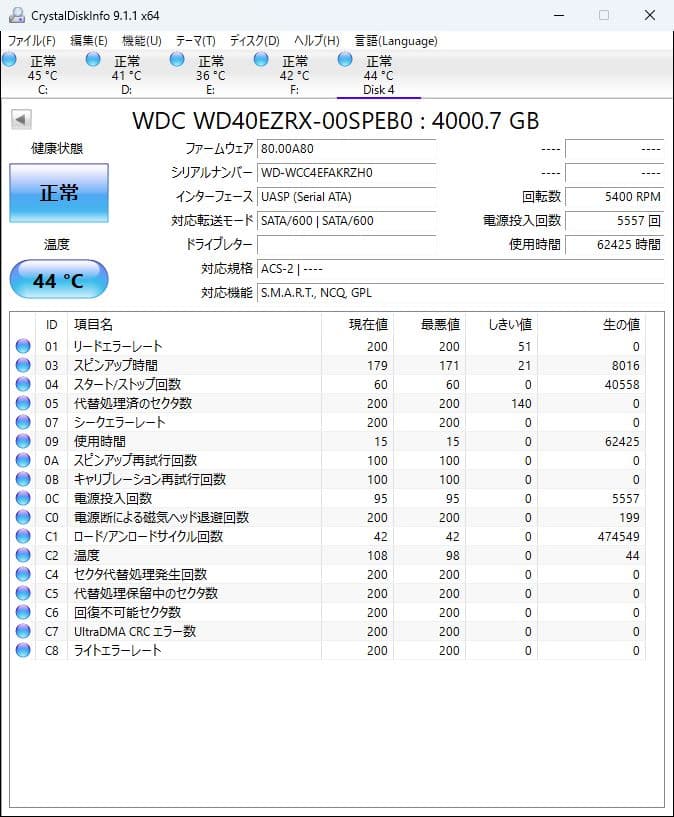Click the serial number field WD-WCC4EFAKRZH0

click(346, 172)
